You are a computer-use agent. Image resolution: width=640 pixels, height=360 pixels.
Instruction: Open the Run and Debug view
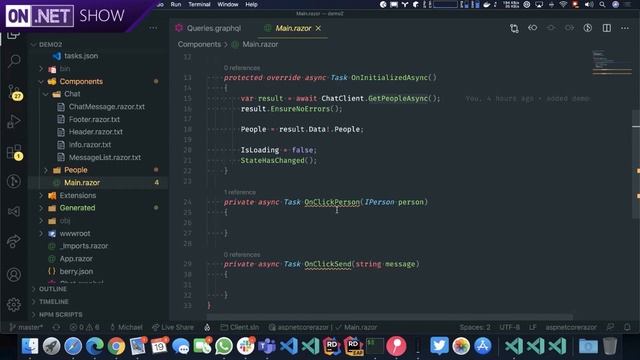coord(14,121)
